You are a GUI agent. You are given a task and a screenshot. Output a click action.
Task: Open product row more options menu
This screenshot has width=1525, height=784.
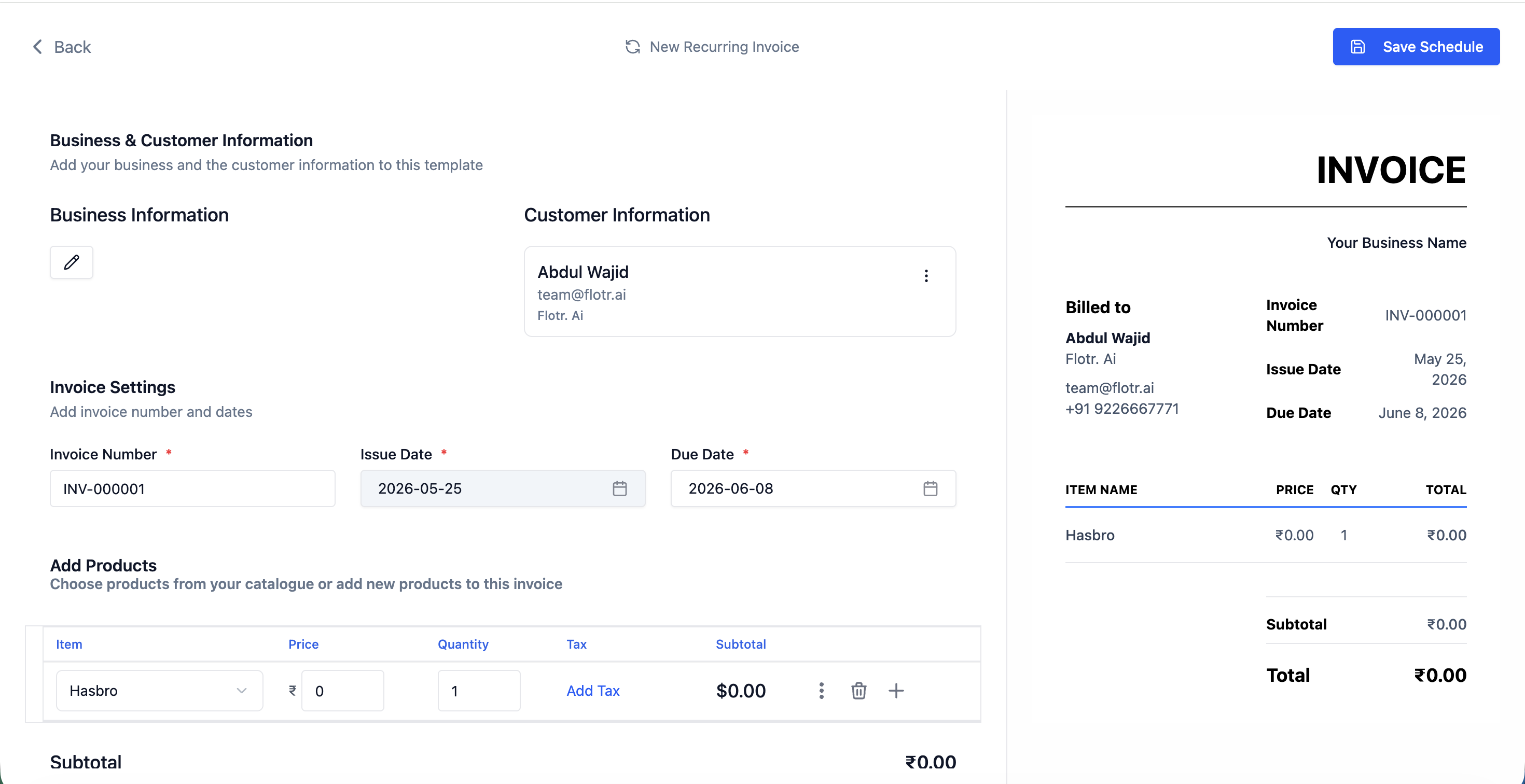point(821,691)
